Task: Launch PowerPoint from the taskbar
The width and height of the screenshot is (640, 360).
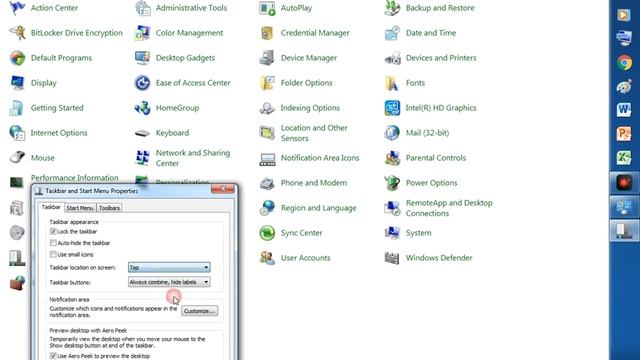Action: [x=624, y=133]
